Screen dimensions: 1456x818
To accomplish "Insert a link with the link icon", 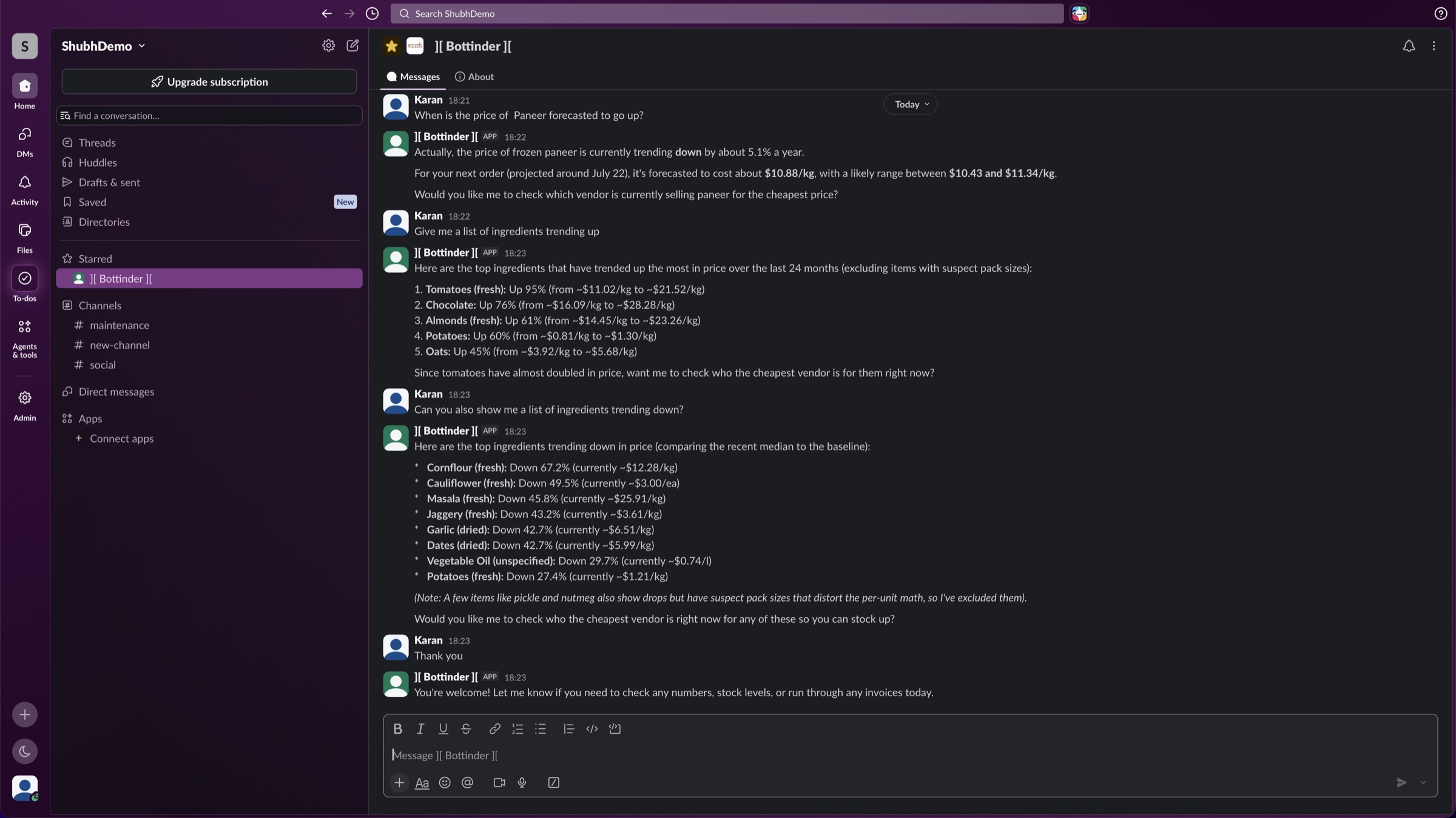I will pos(494,729).
